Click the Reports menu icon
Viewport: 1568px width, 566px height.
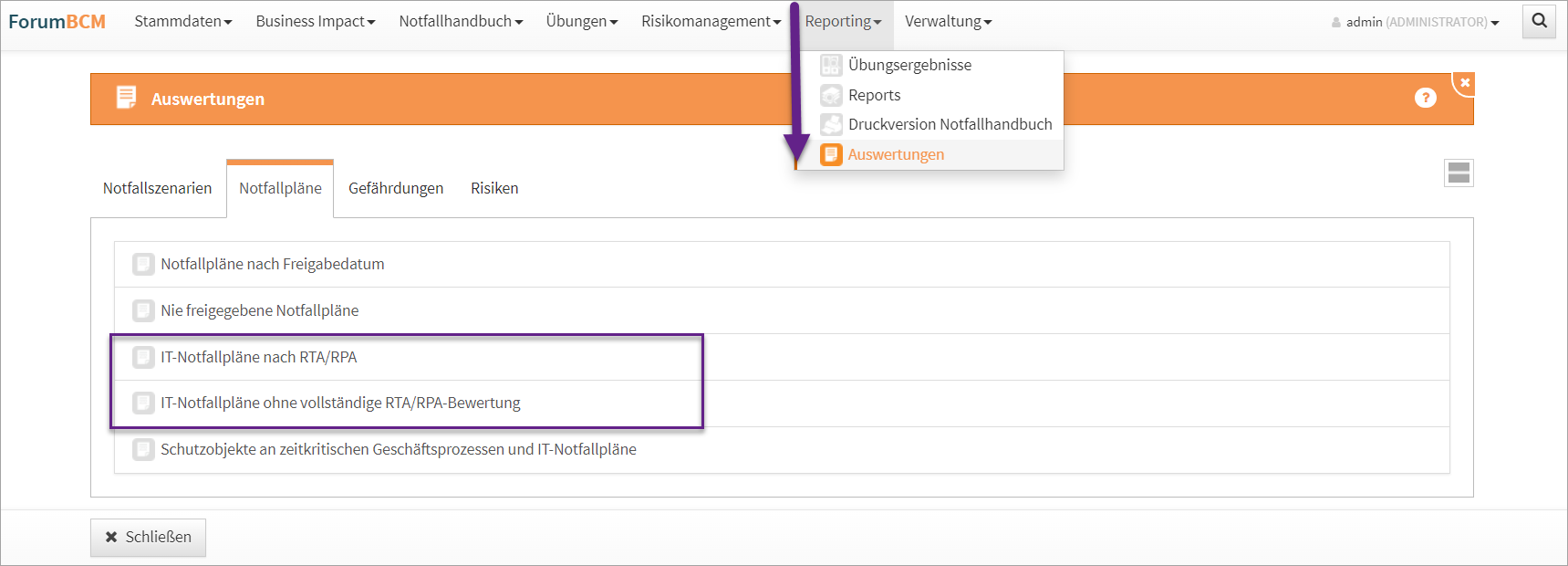click(x=831, y=95)
